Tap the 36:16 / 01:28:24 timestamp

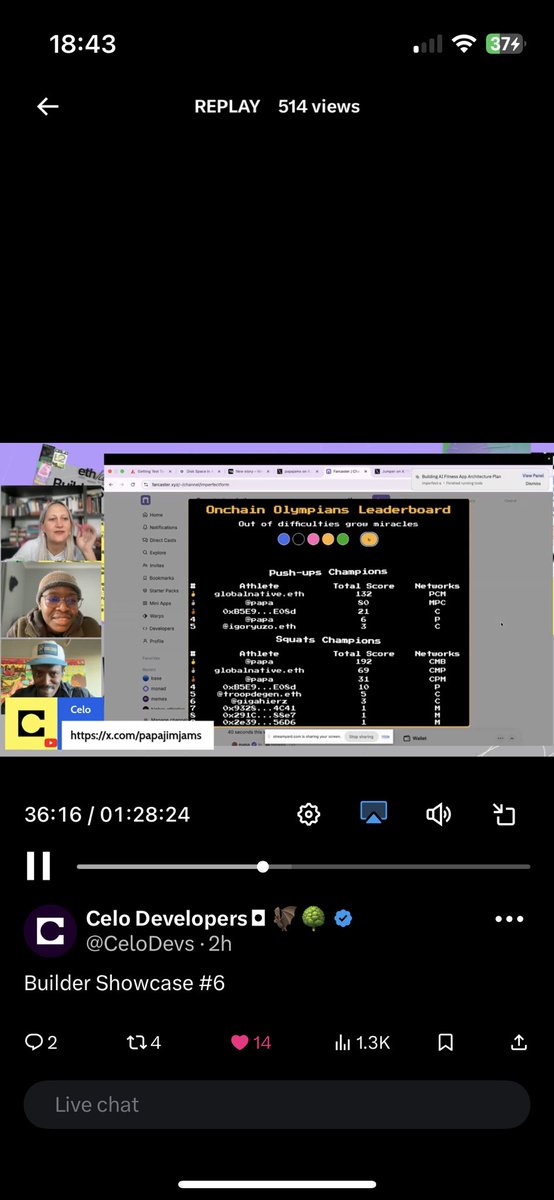[107, 815]
